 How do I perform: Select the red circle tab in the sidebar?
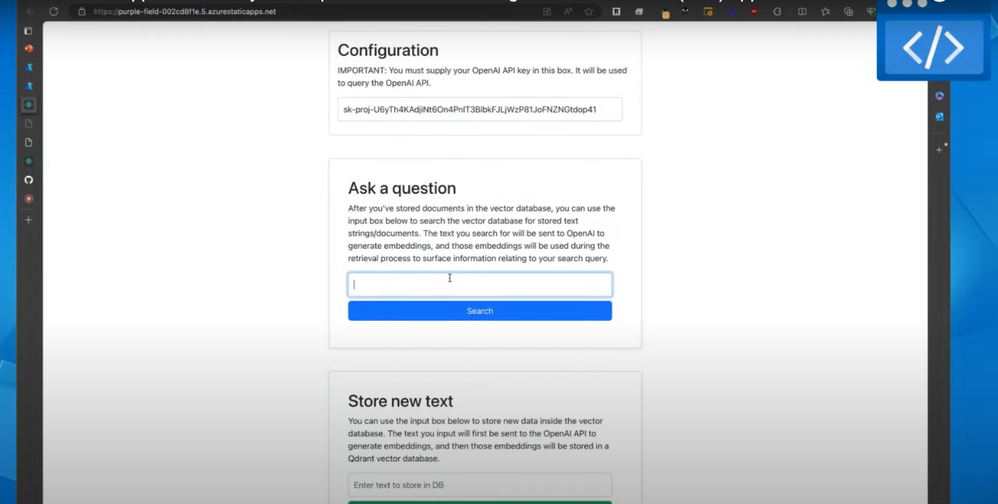(29, 199)
